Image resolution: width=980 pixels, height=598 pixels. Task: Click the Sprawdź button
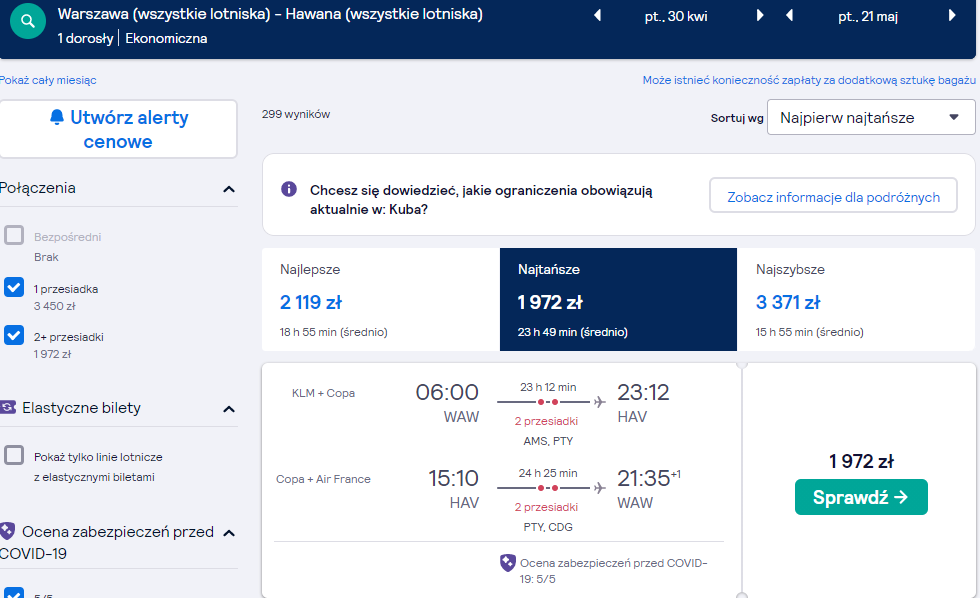point(861,497)
